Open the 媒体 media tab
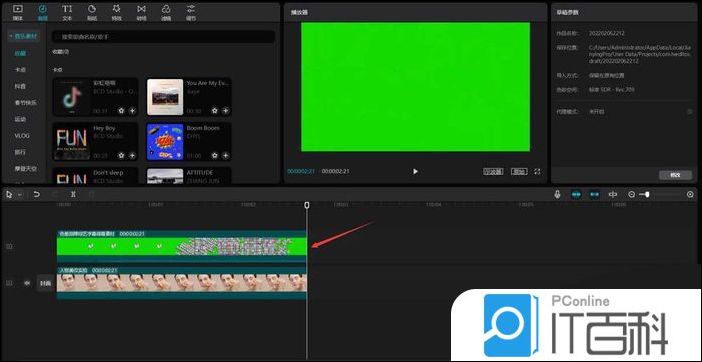Screen dimensions: 702x362 17,13
